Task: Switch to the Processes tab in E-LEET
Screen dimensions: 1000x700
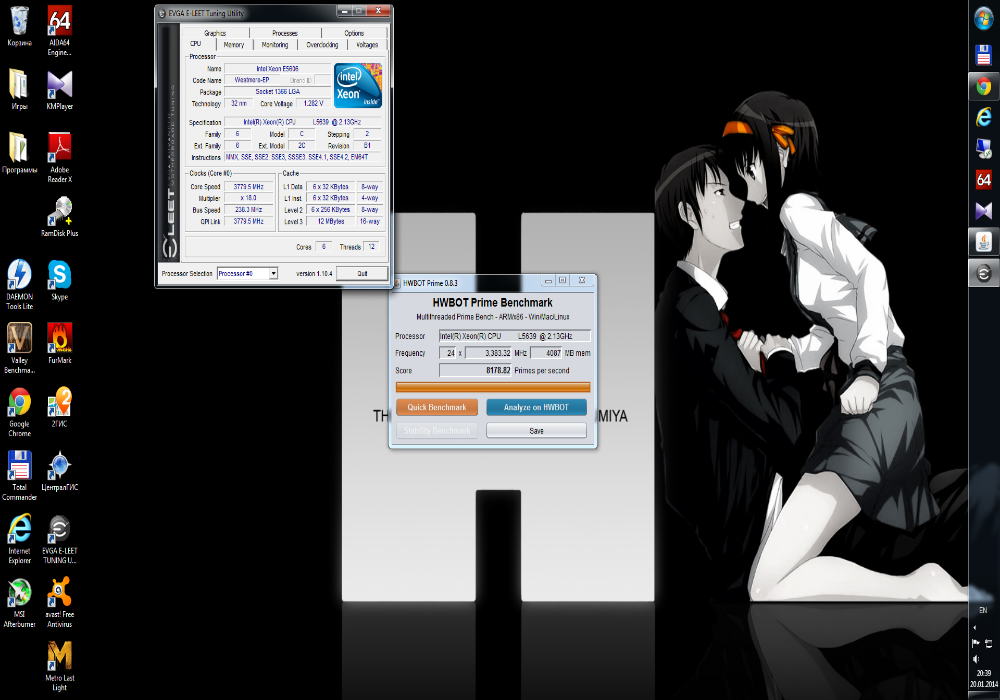Action: pos(285,33)
